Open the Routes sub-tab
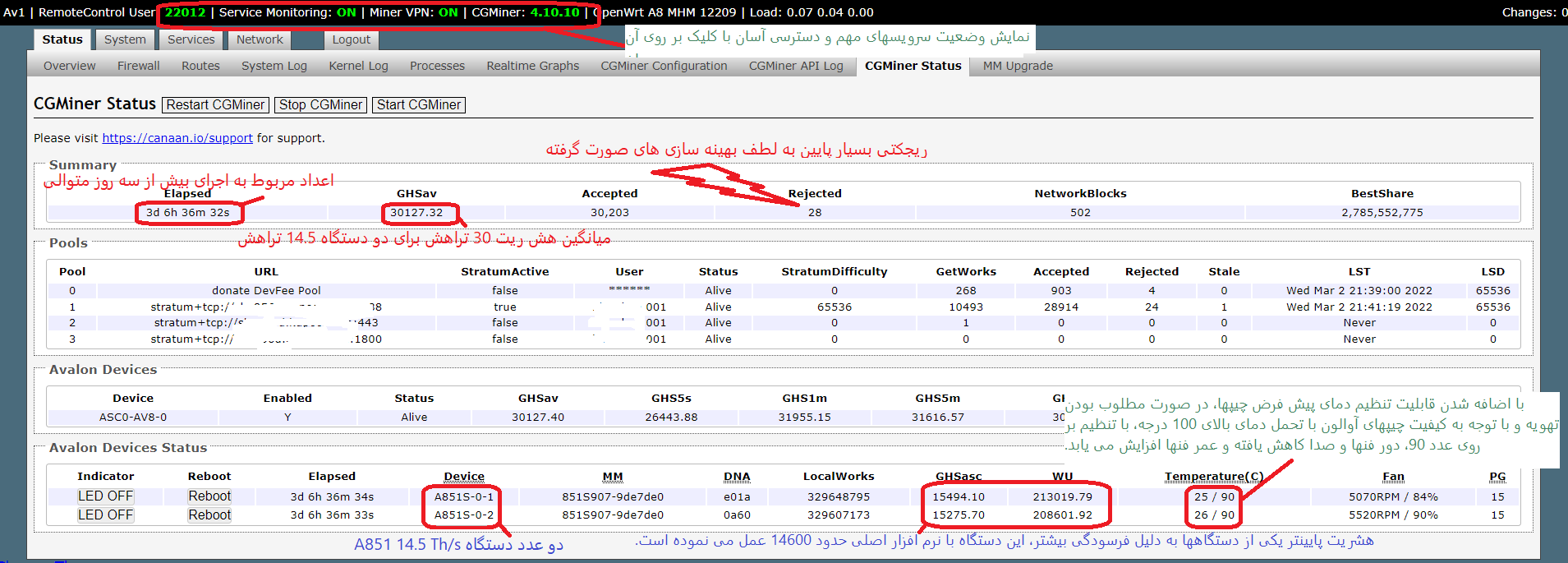This screenshot has width=1568, height=563. [x=200, y=66]
